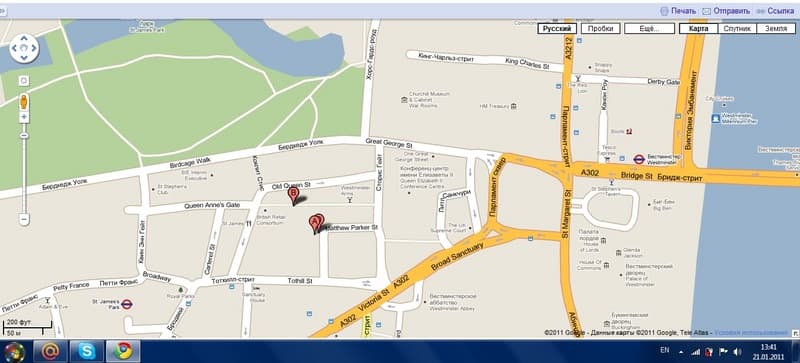This screenshot has height=363, width=800.
Task: Open the mail @ app in the taskbar
Action: (51, 351)
